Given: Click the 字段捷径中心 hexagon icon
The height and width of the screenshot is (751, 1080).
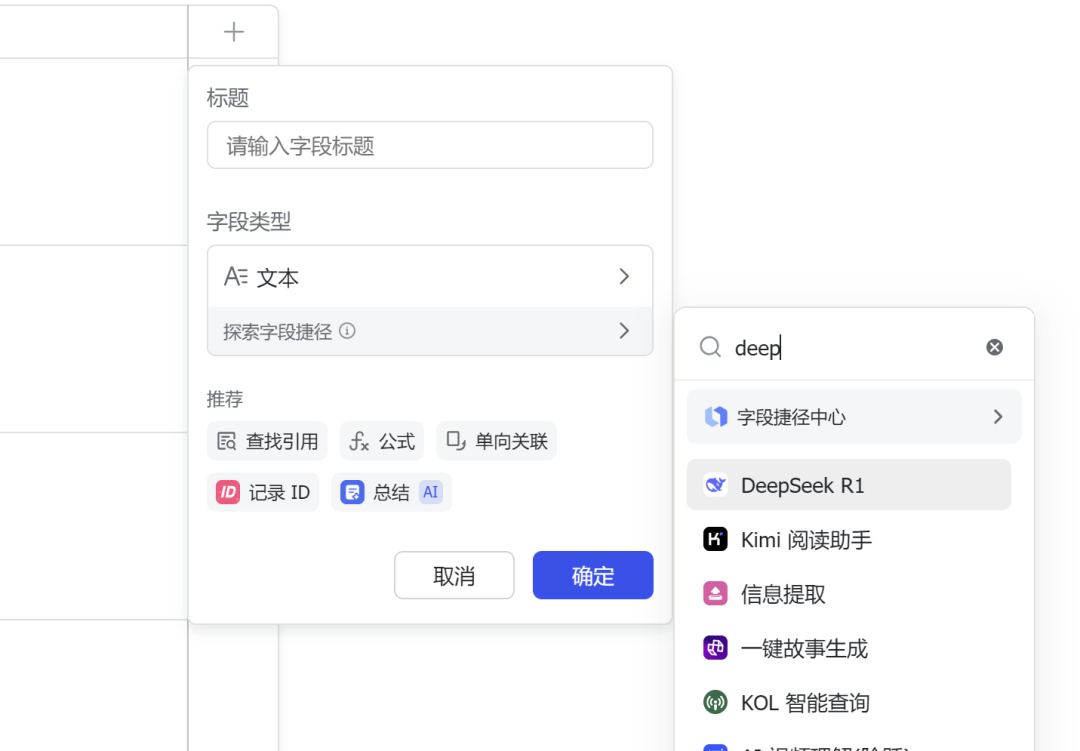Looking at the screenshot, I should coord(716,416).
